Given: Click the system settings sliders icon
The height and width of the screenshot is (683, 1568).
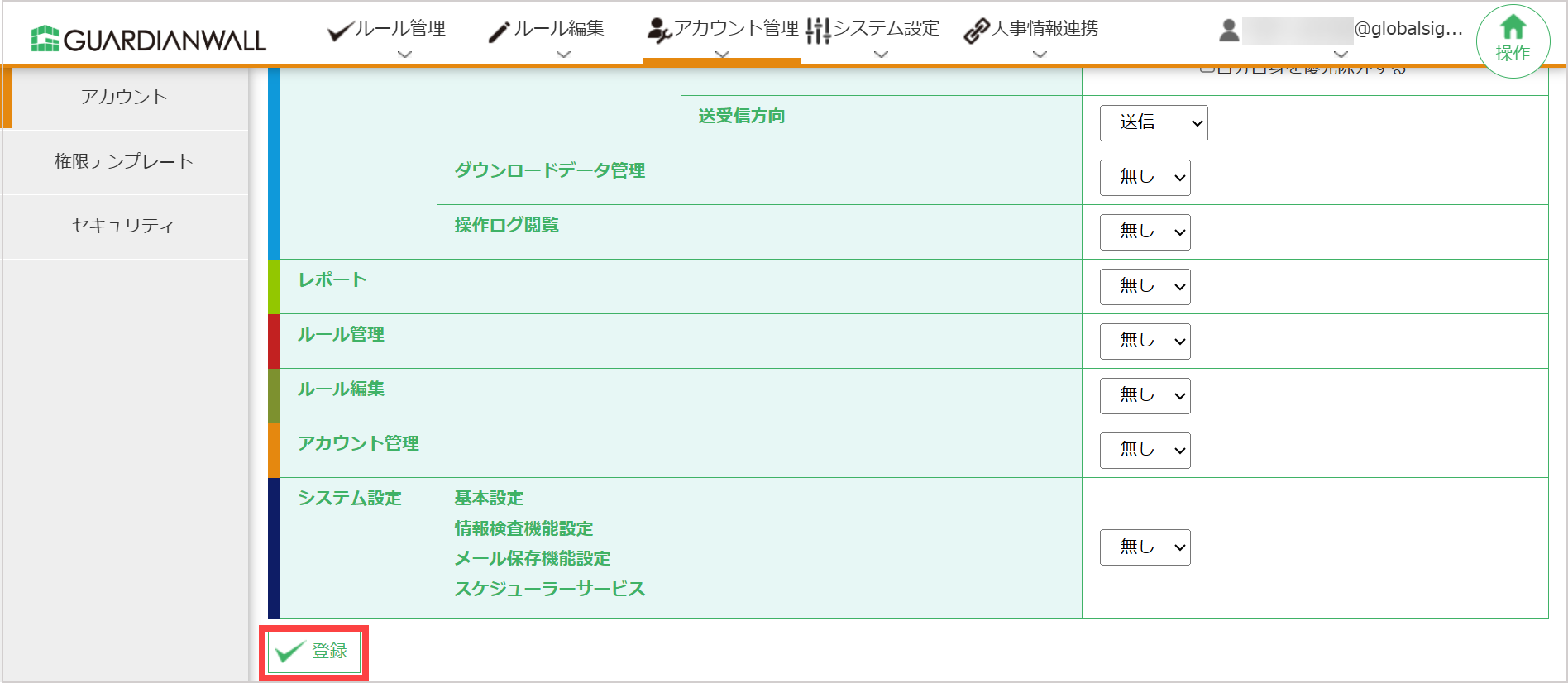Looking at the screenshot, I should (818, 31).
